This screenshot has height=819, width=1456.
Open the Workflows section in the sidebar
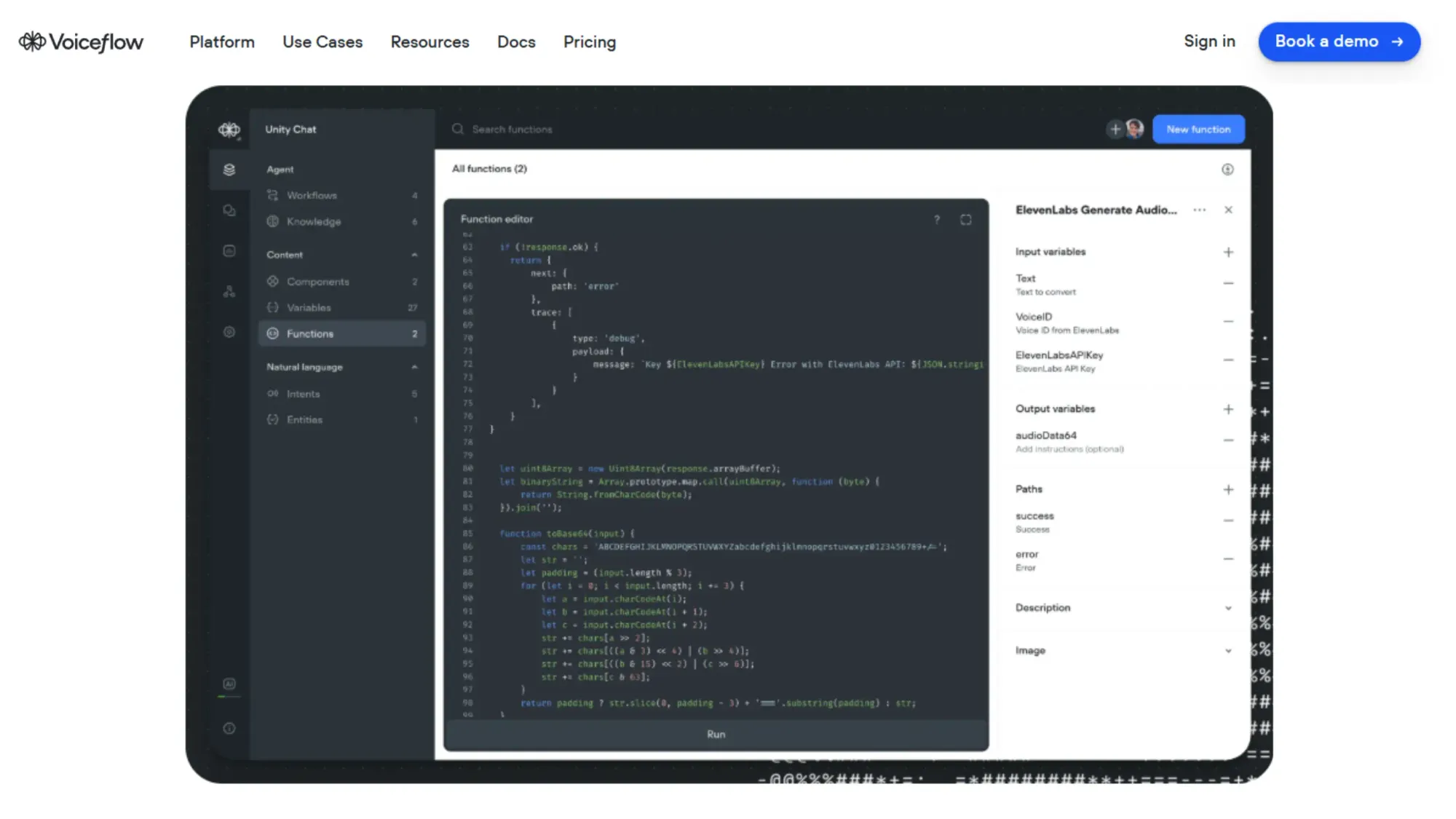(x=312, y=195)
